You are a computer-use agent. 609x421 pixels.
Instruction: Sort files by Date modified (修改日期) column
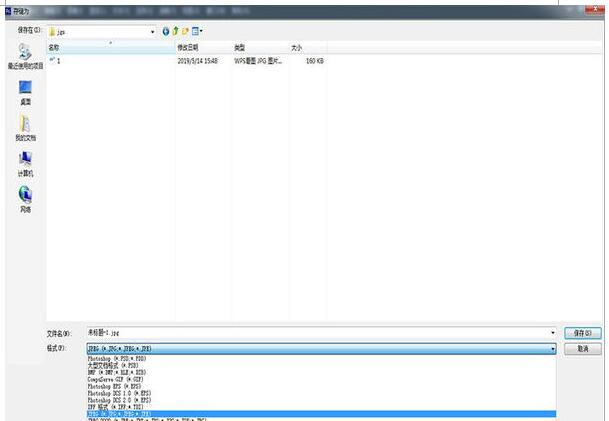click(203, 47)
